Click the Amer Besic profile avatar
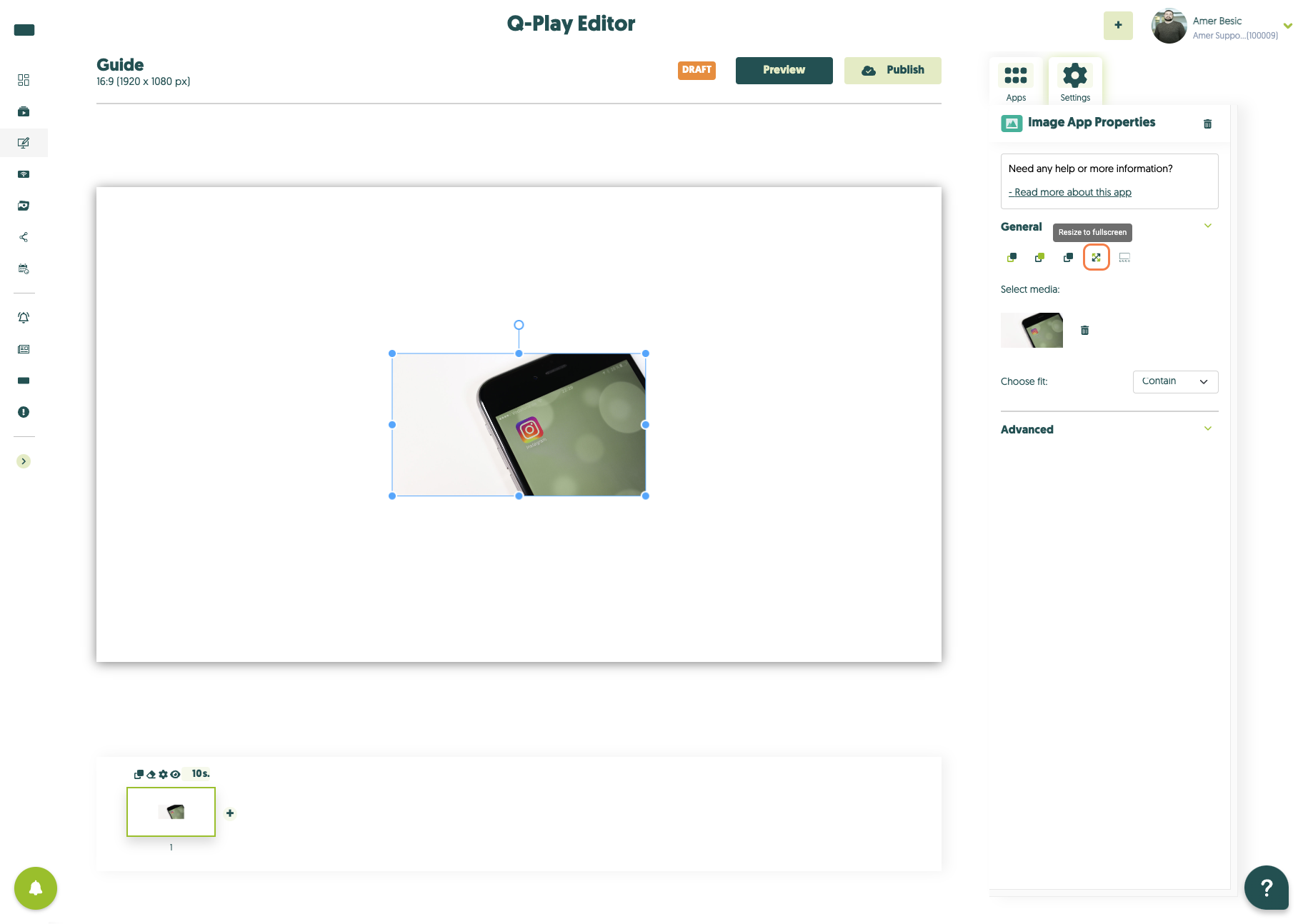The image size is (1303, 924). pyautogui.click(x=1169, y=26)
